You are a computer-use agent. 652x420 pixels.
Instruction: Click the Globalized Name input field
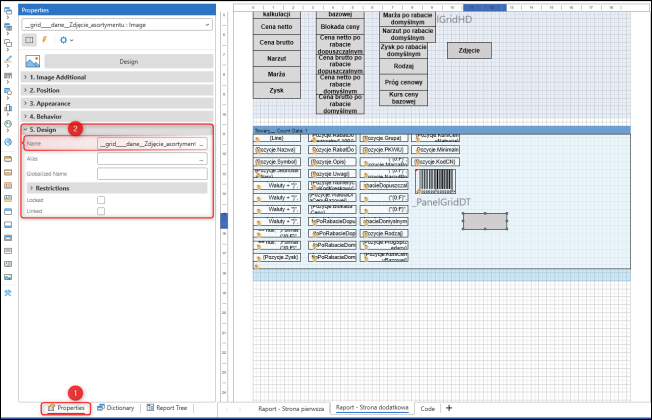click(x=152, y=173)
